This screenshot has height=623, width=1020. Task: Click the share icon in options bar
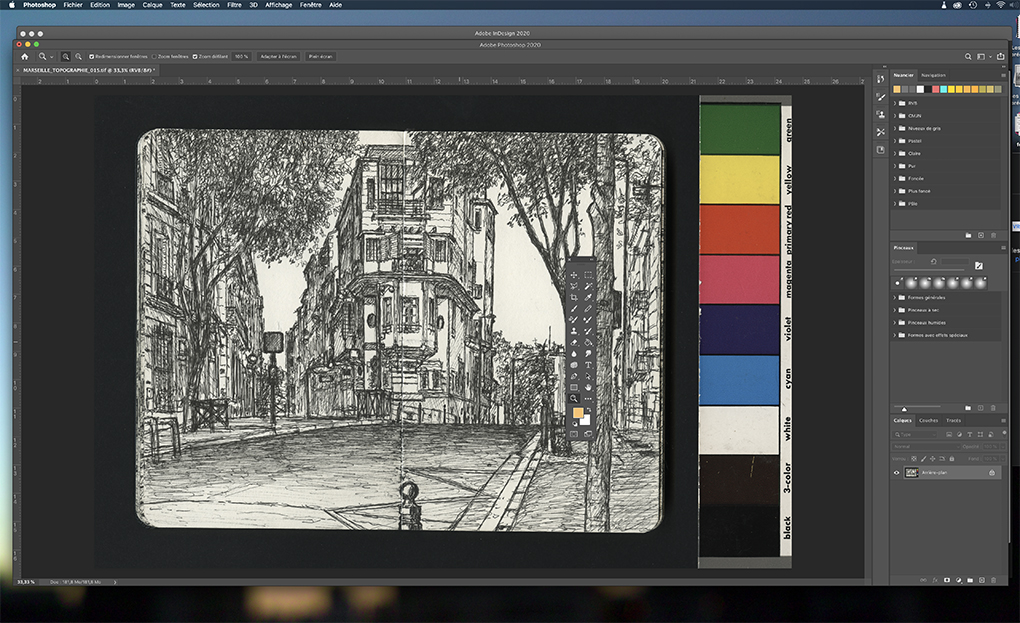pos(1000,57)
